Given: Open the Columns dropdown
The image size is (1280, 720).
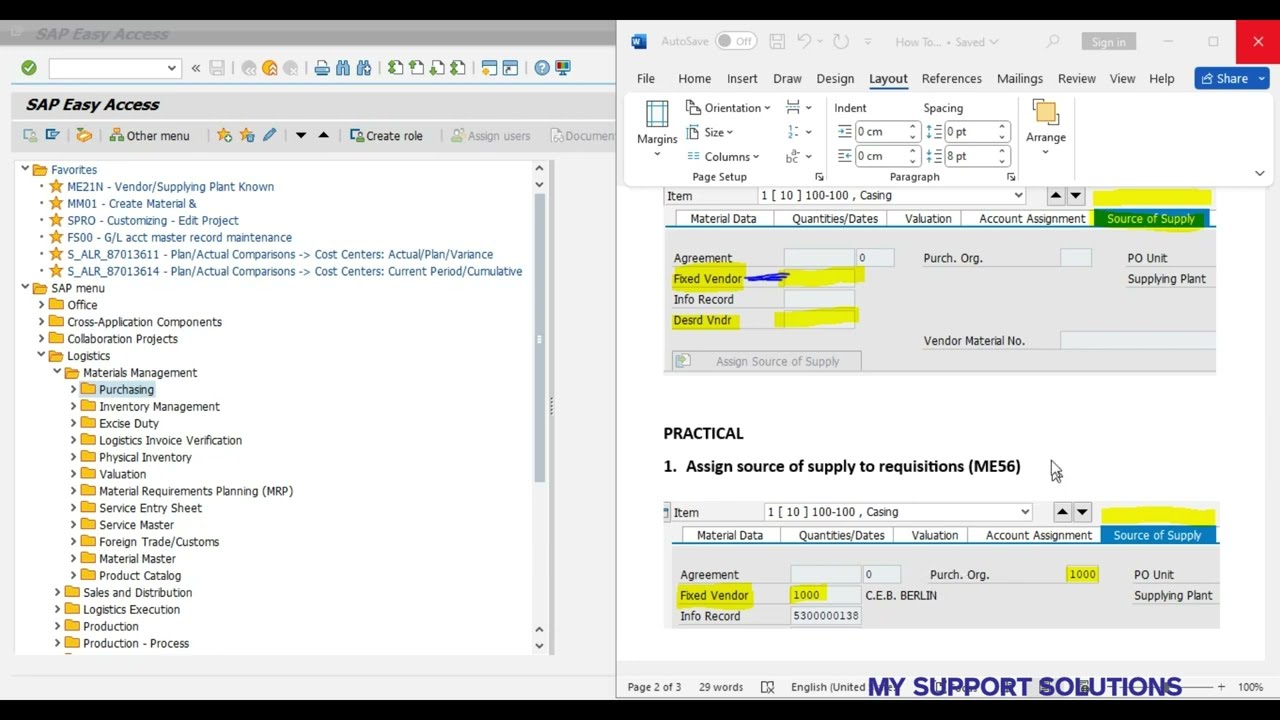Looking at the screenshot, I should [723, 156].
